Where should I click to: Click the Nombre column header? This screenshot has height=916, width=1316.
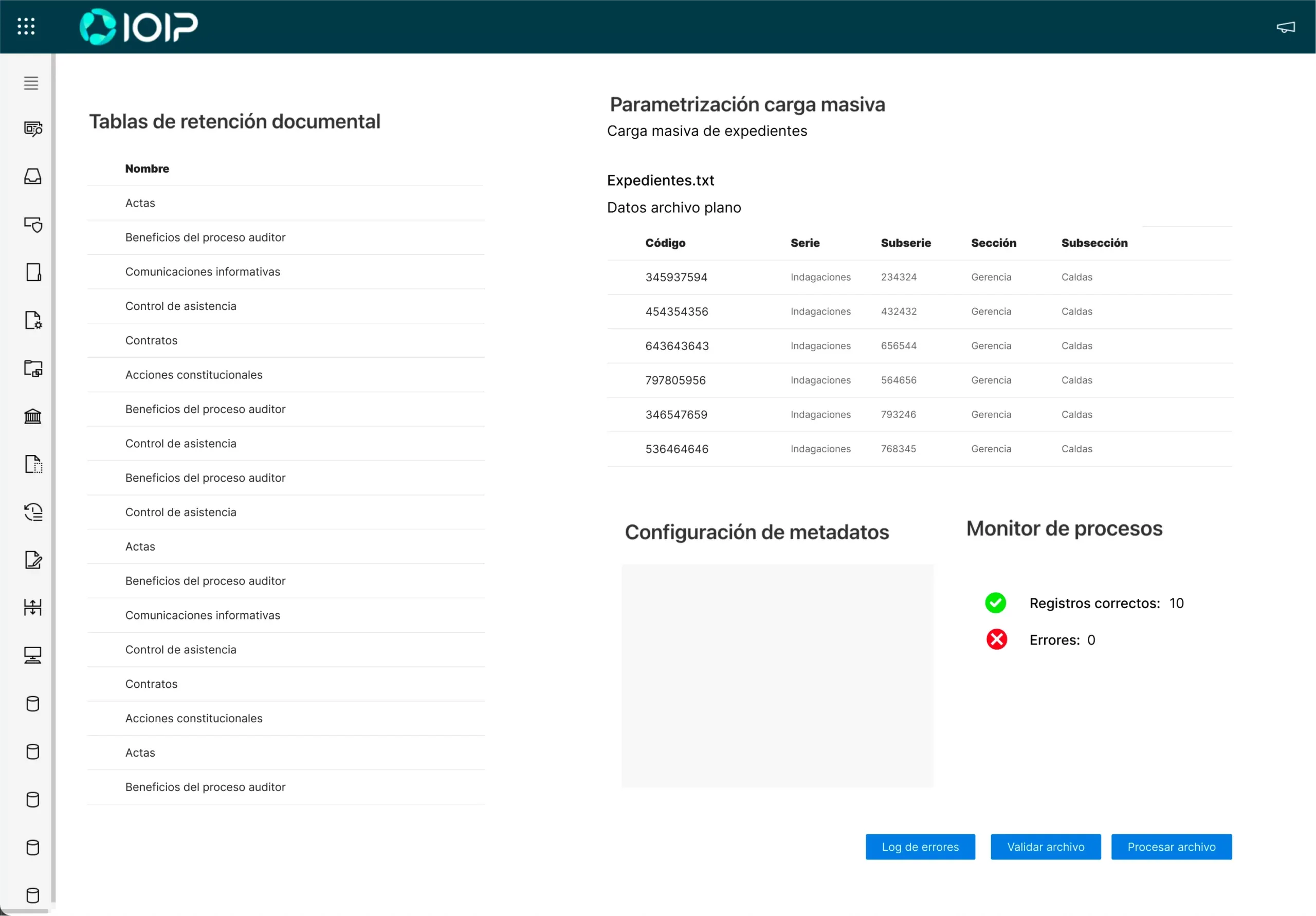[x=148, y=169]
